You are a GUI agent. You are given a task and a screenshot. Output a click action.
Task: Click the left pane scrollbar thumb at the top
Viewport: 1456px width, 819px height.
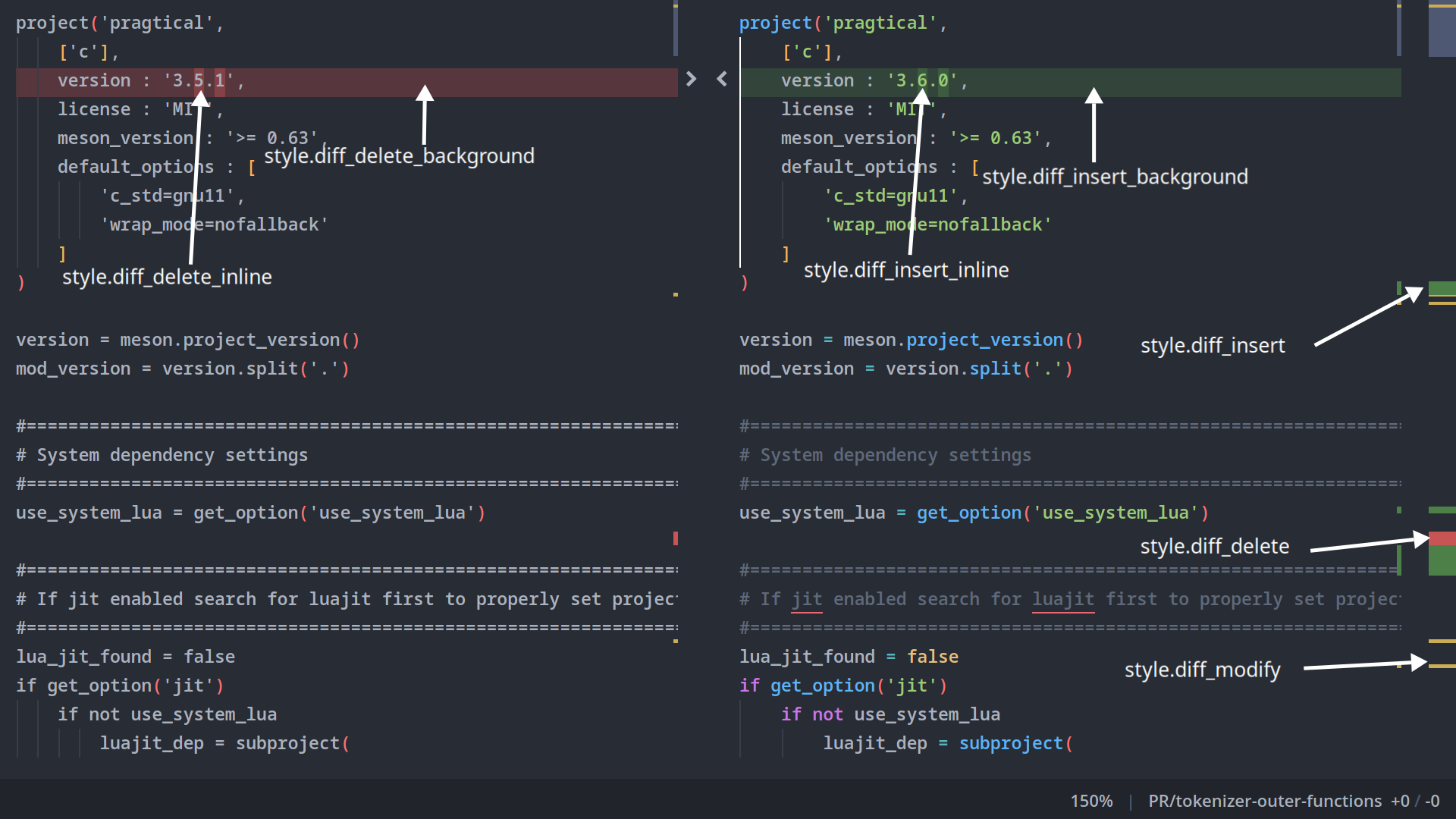click(675, 31)
